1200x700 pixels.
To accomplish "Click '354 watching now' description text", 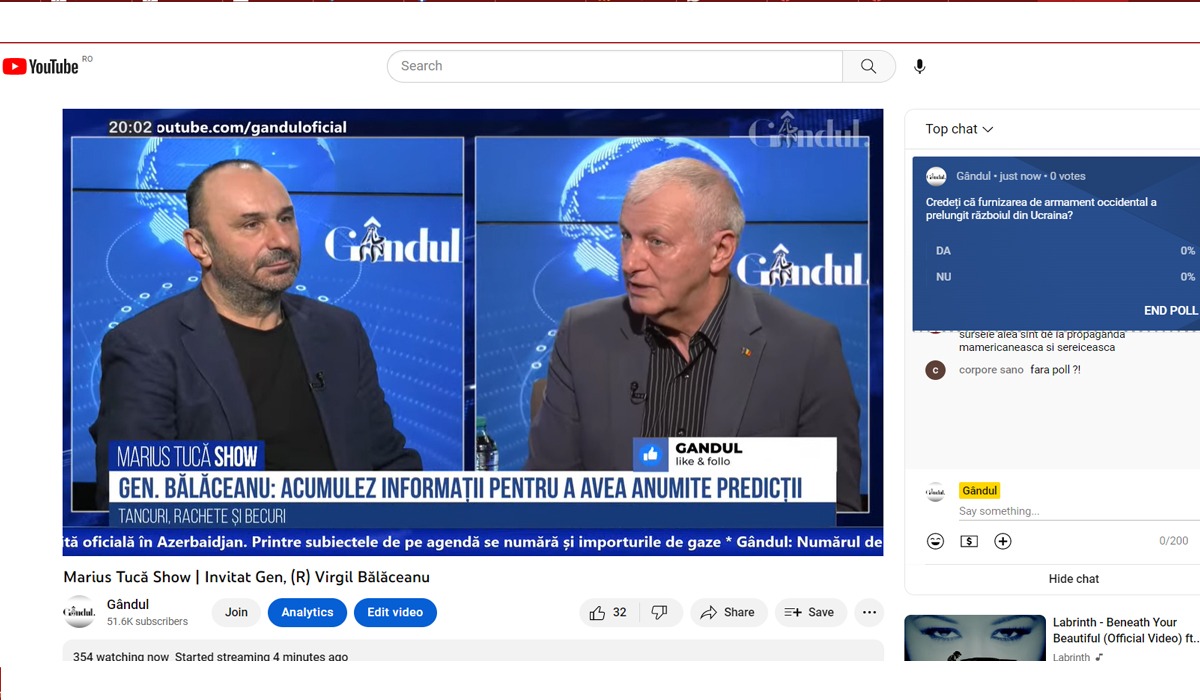I will tap(121, 657).
